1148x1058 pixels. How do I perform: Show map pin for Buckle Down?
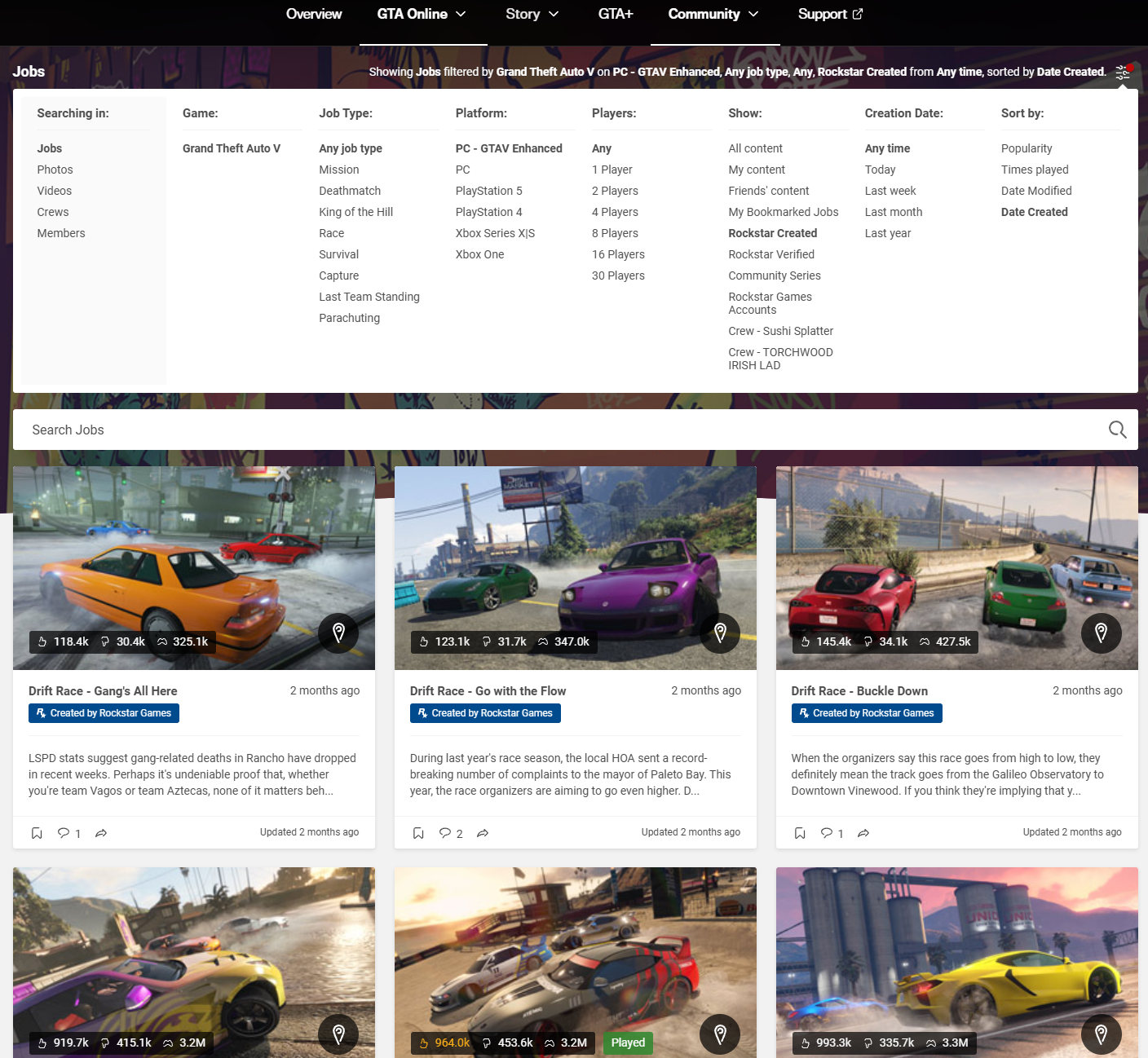click(x=1102, y=633)
